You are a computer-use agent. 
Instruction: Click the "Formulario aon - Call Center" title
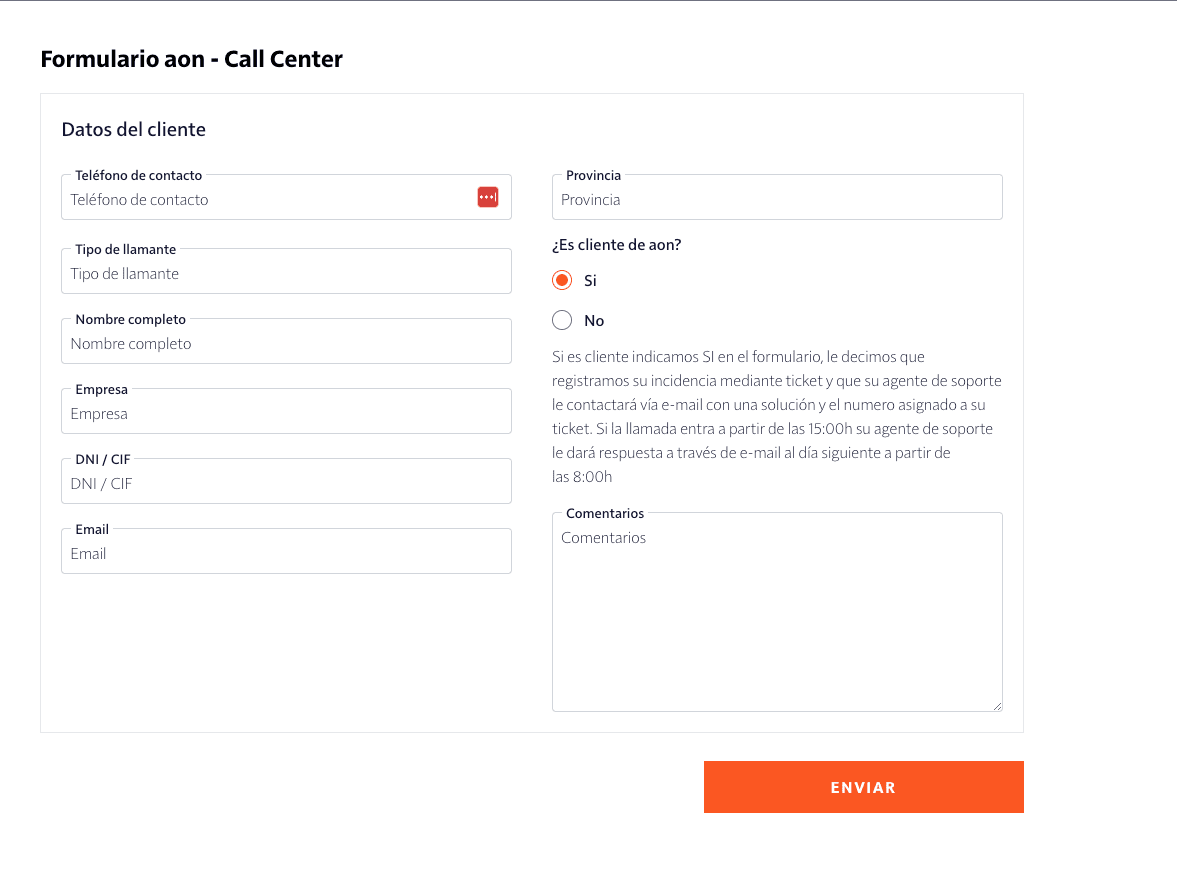click(191, 59)
